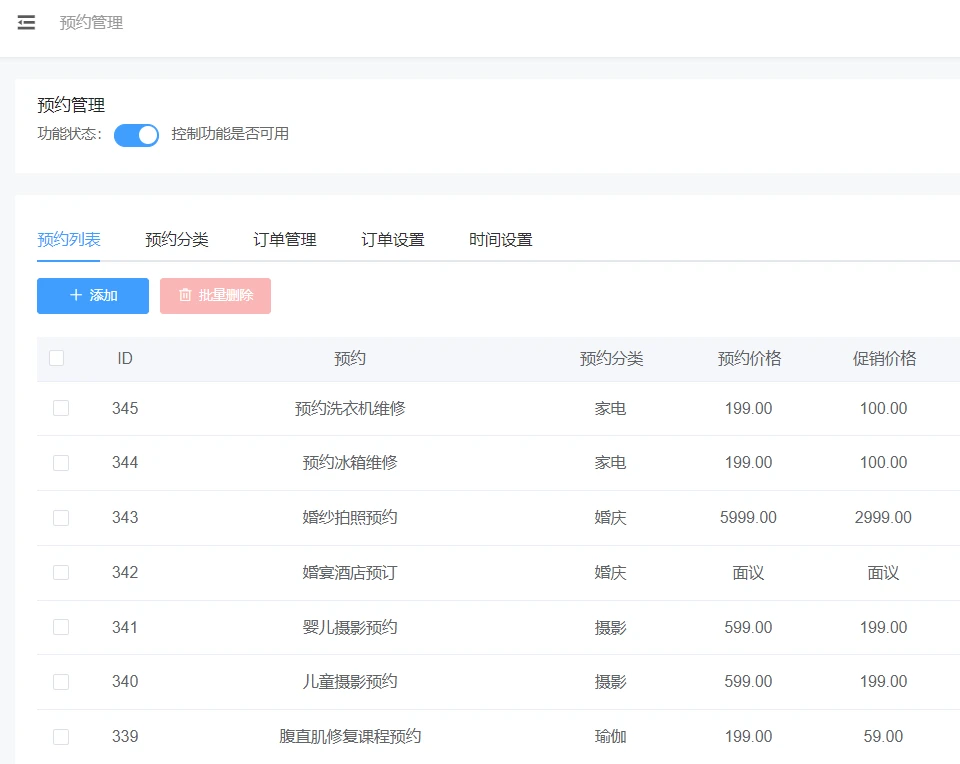The width and height of the screenshot is (960, 764).
Task: Click 预约洗衣机维修 entry
Action: [x=350, y=408]
